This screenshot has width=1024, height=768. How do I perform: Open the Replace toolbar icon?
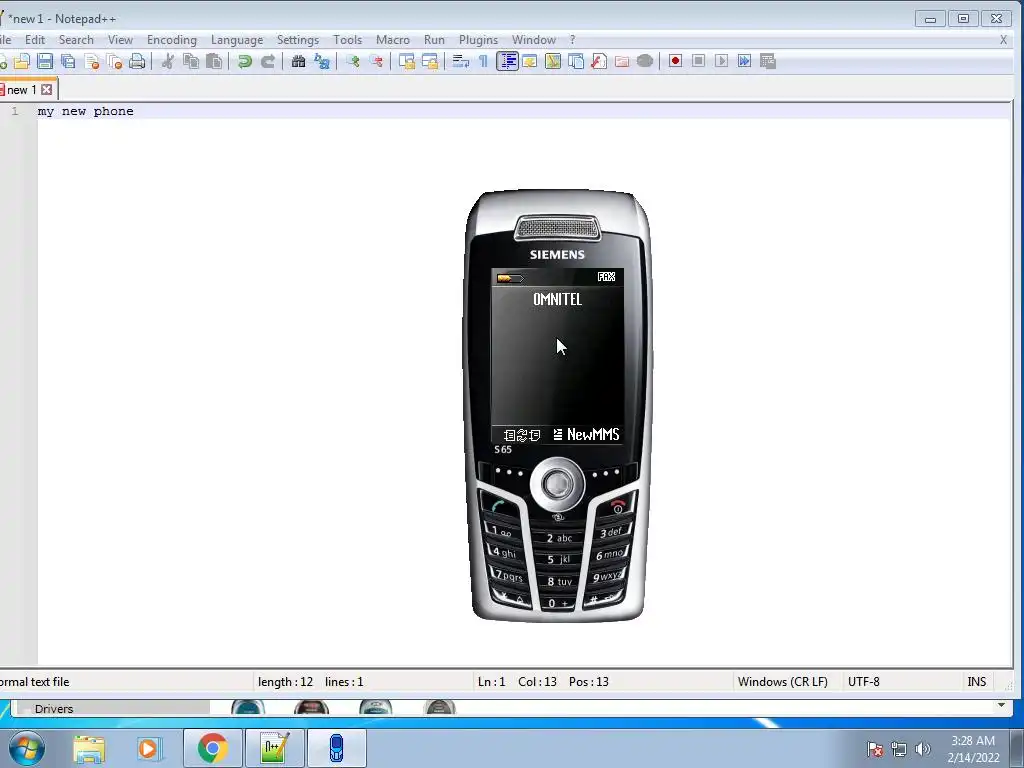pos(322,61)
